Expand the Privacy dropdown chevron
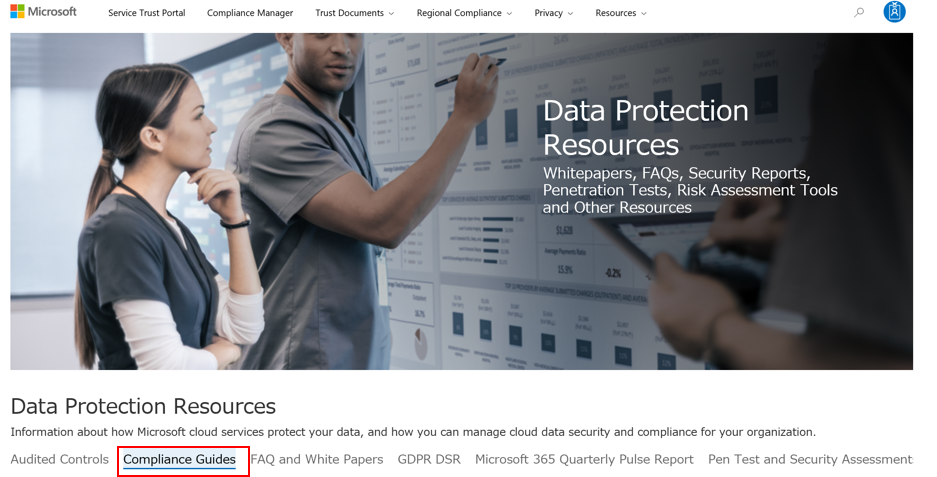Screen dimensions: 937x477 (570, 13)
